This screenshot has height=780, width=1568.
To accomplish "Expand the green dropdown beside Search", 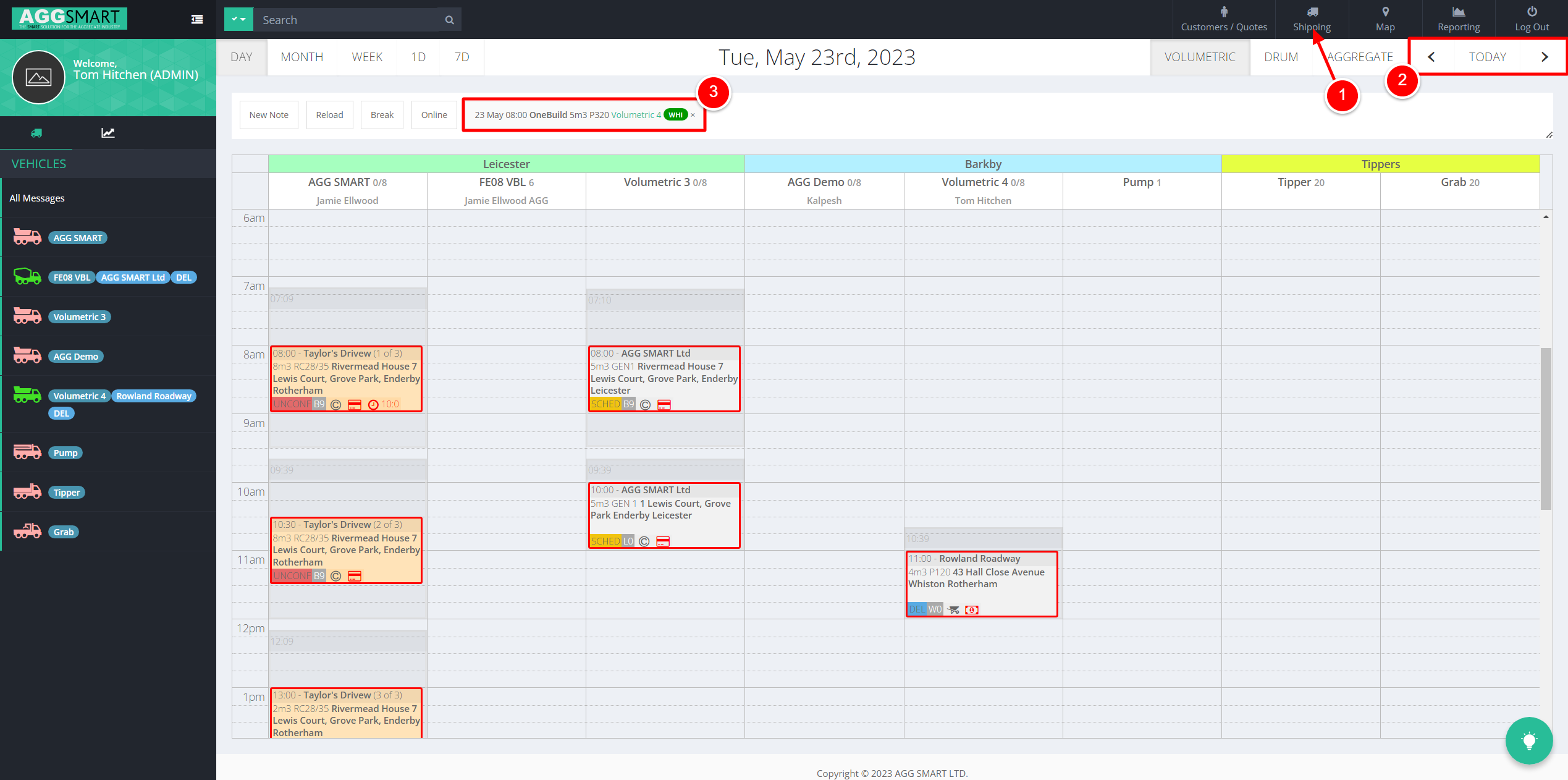I will point(238,20).
